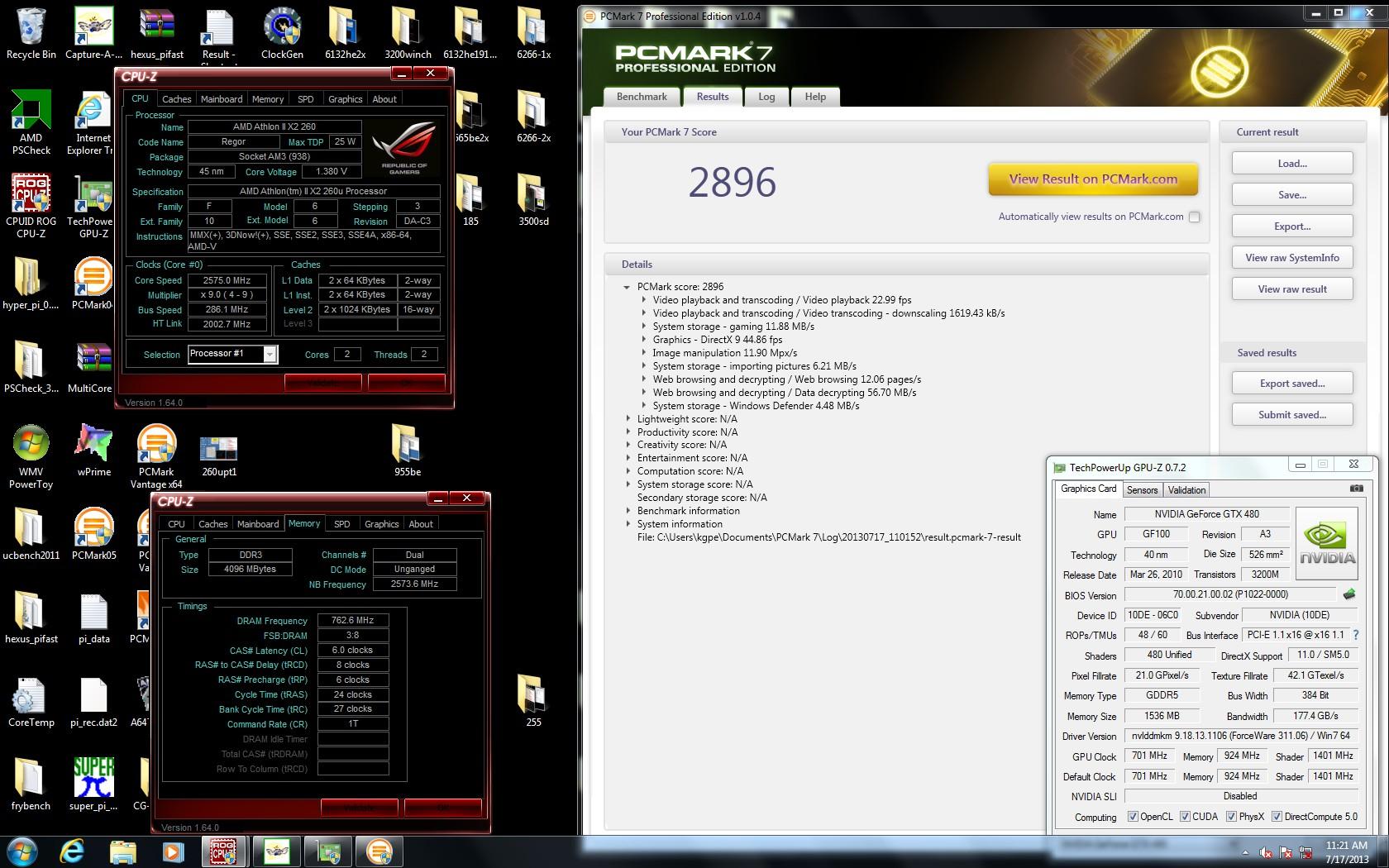Expand the System information node
Image resolution: width=1389 pixels, height=868 pixels.
click(x=628, y=524)
